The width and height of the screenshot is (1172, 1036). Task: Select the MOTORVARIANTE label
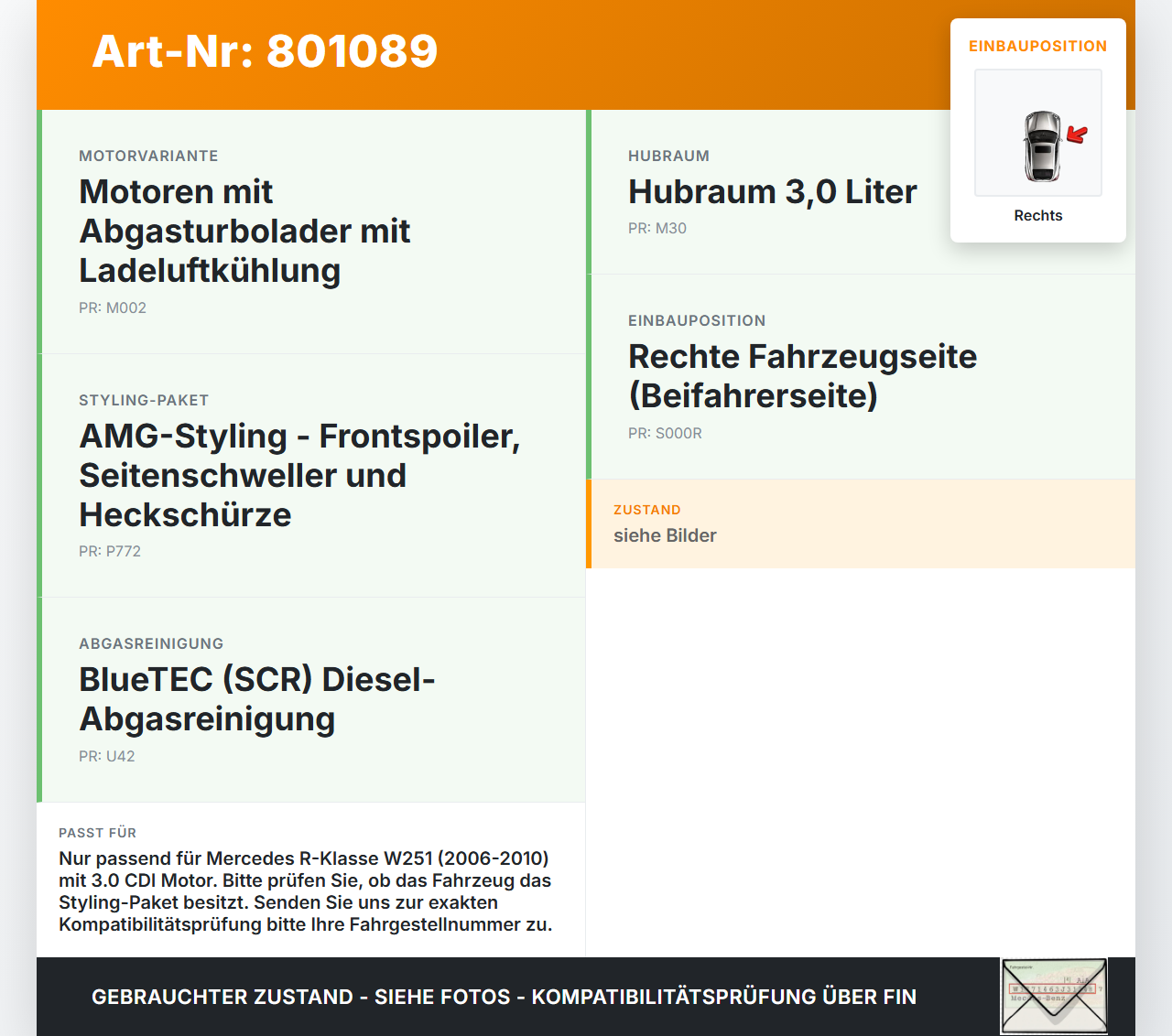point(148,156)
